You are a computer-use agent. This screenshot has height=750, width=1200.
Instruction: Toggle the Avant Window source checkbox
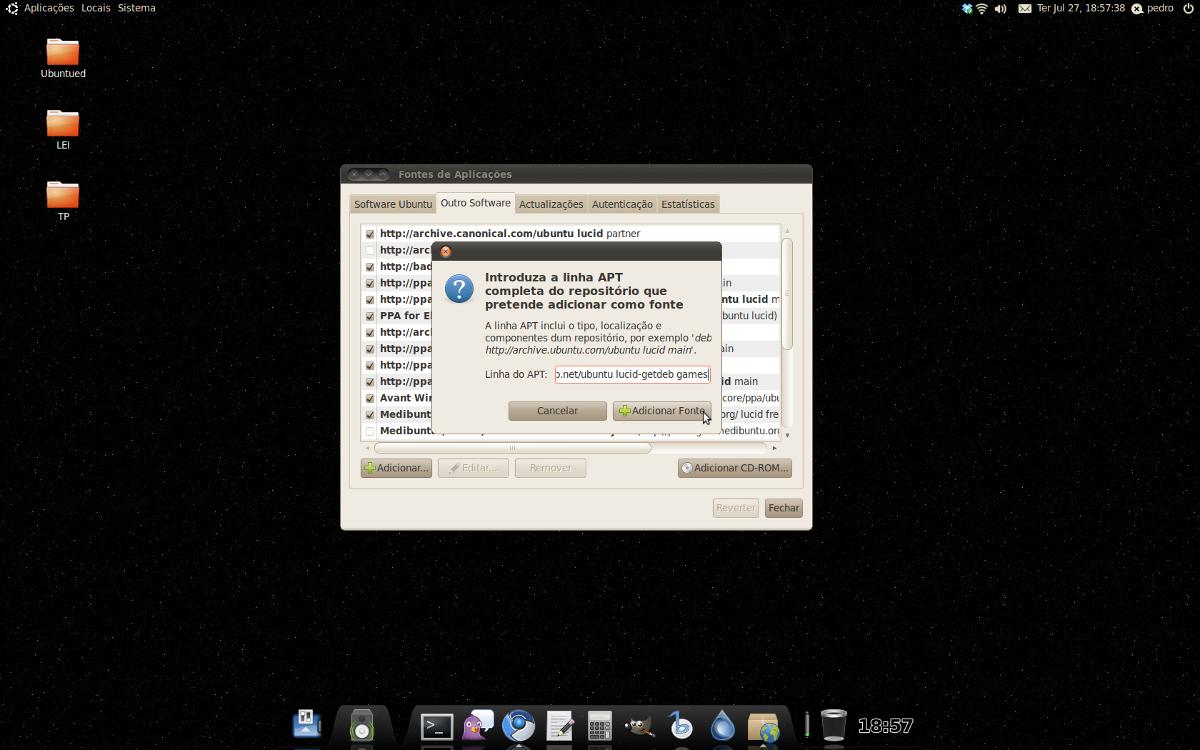(x=370, y=398)
